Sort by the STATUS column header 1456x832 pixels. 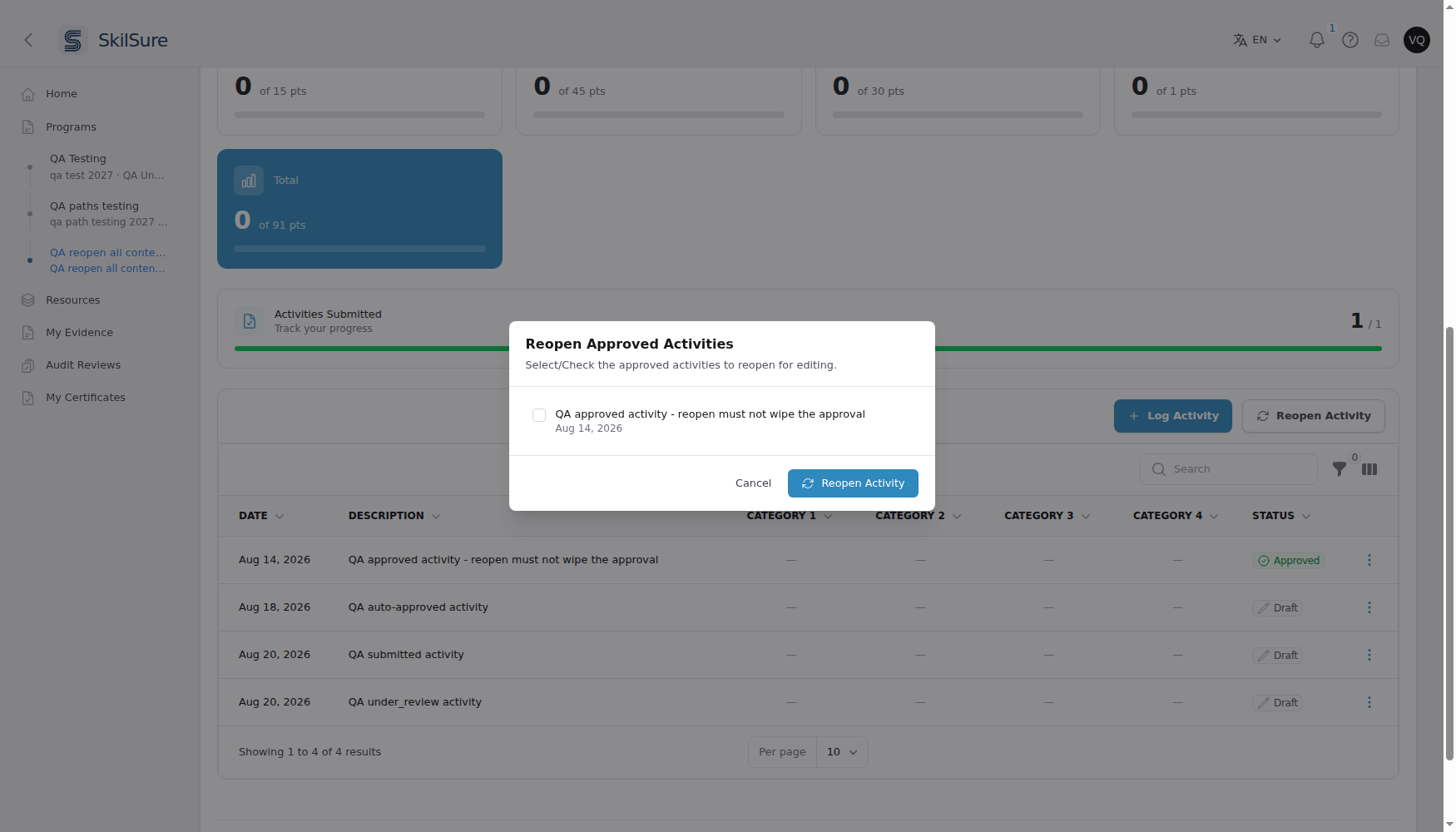pos(1281,516)
